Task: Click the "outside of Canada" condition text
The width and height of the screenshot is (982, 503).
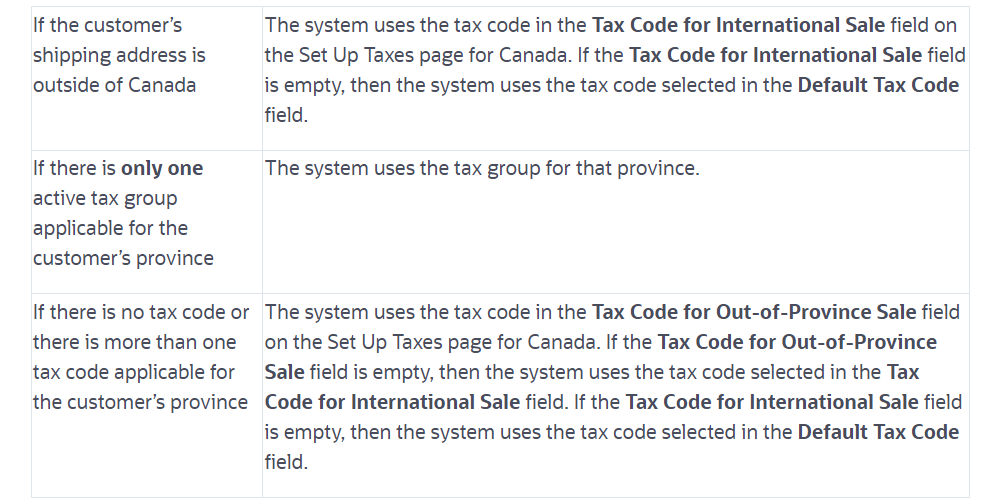Action: pyautogui.click(x=114, y=84)
